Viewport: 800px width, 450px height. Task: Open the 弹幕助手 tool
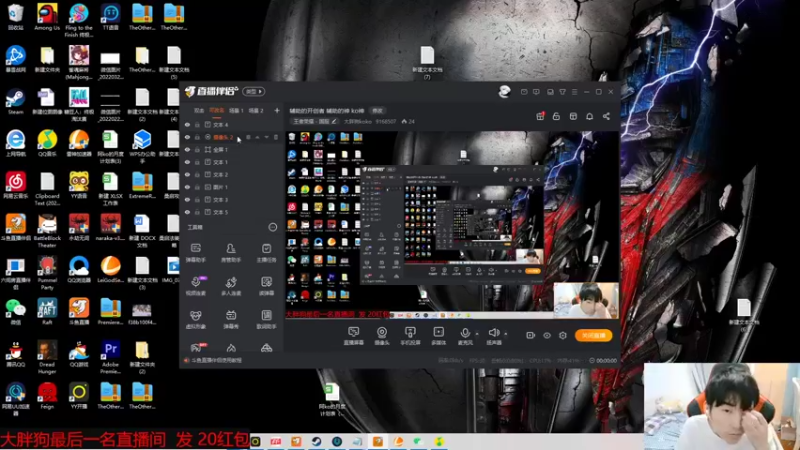pyautogui.click(x=195, y=253)
